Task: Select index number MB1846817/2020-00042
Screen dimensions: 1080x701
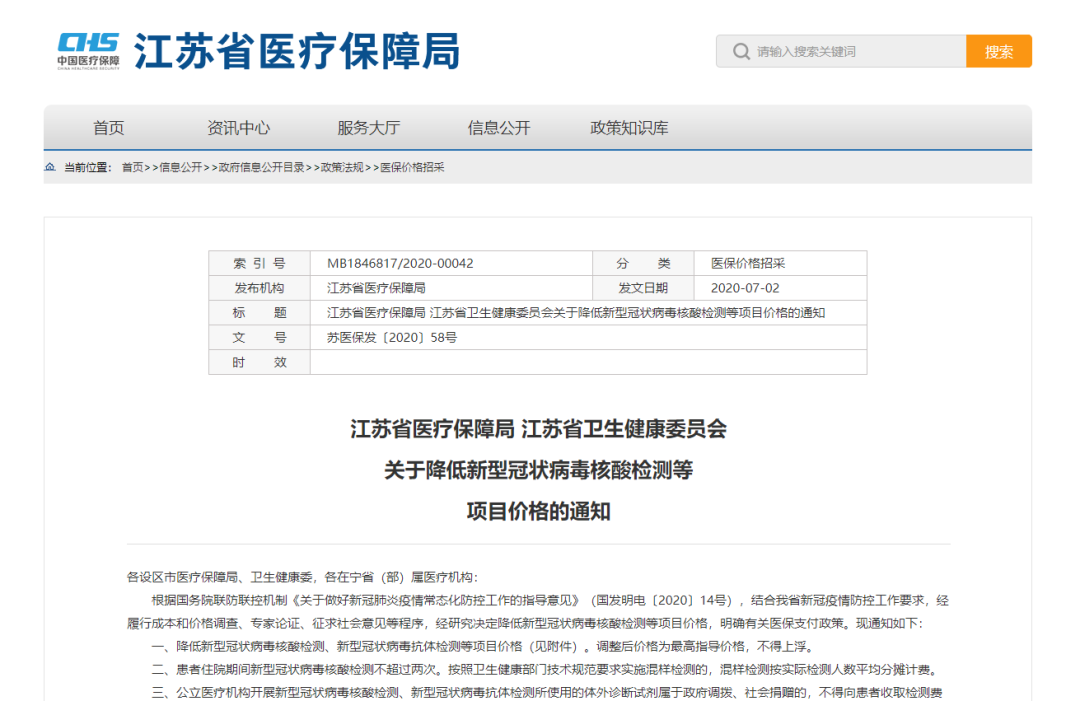Action: click(400, 264)
